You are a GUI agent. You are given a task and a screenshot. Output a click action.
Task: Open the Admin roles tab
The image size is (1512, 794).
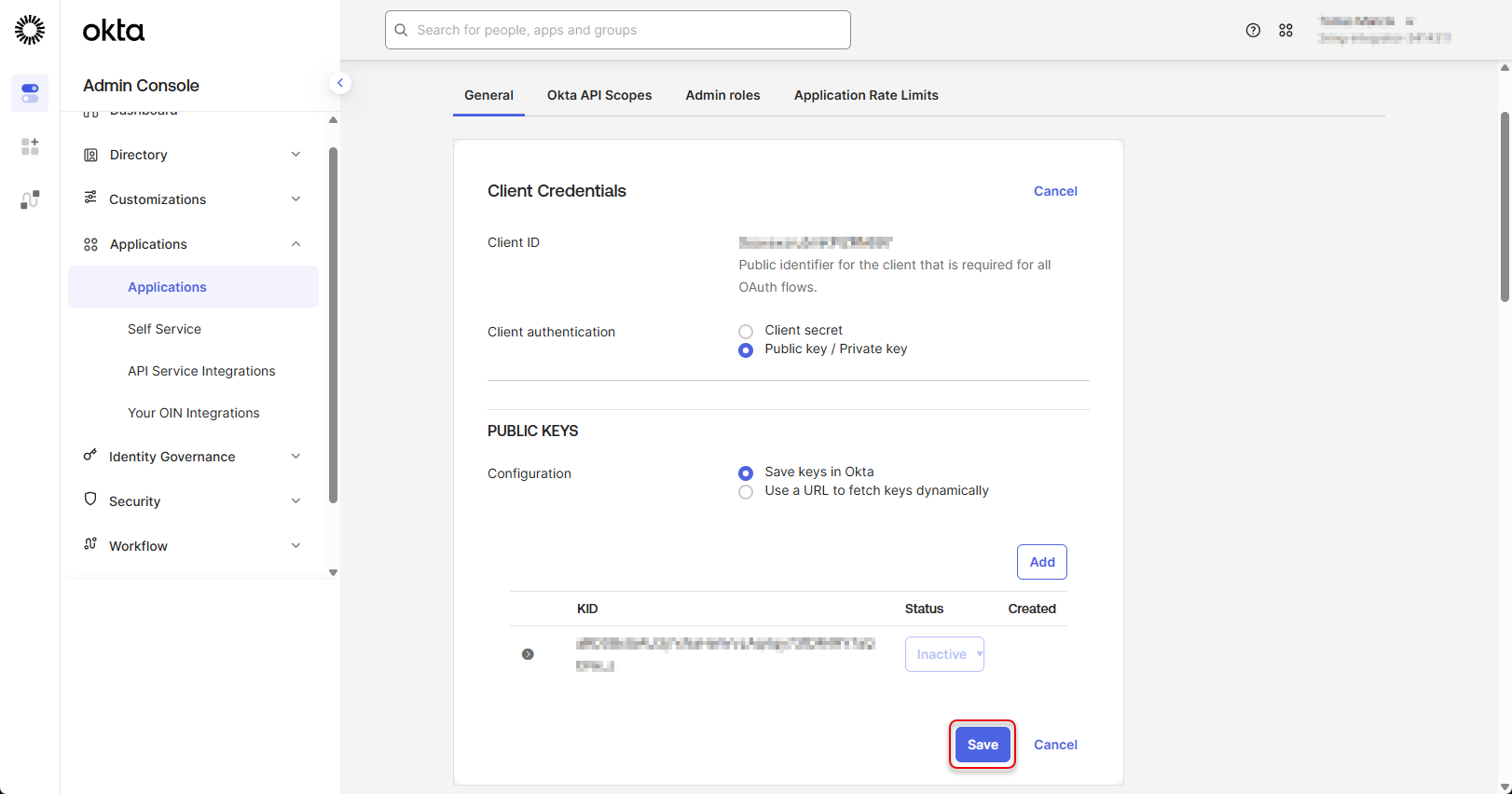722,95
